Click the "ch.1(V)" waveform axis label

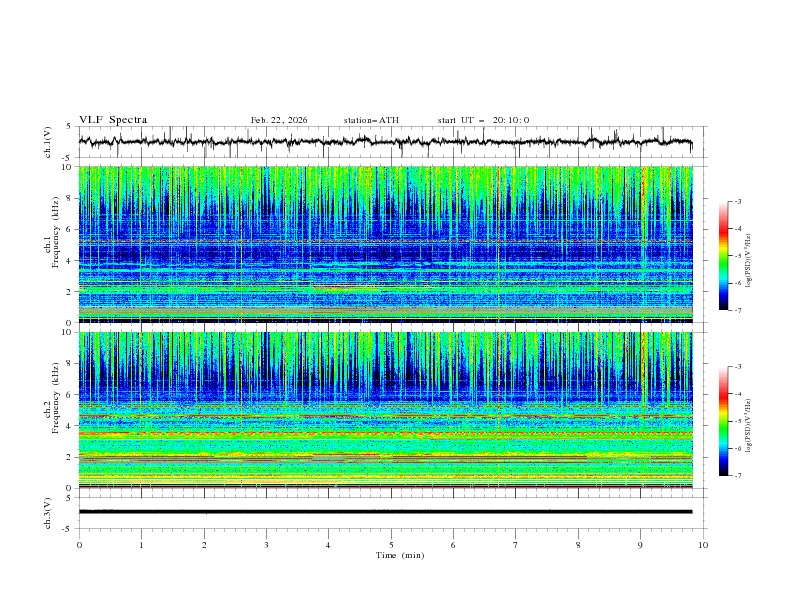[x=48, y=142]
